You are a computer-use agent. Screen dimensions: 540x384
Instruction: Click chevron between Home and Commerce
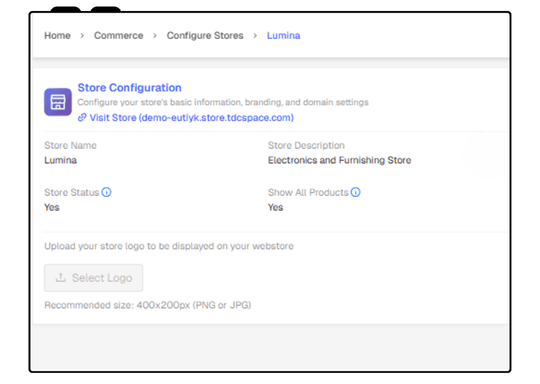pyautogui.click(x=82, y=35)
